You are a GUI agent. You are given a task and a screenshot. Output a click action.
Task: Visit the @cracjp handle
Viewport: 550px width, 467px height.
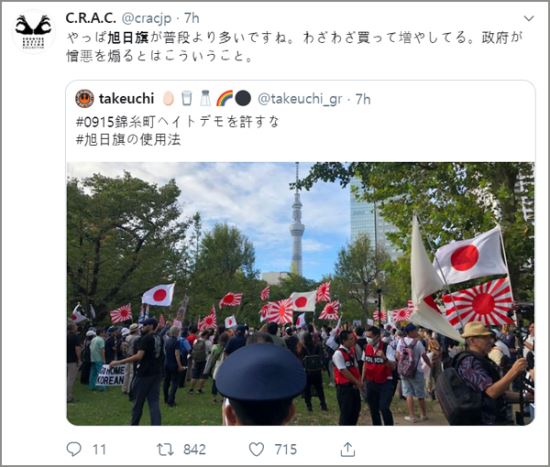tap(147, 18)
